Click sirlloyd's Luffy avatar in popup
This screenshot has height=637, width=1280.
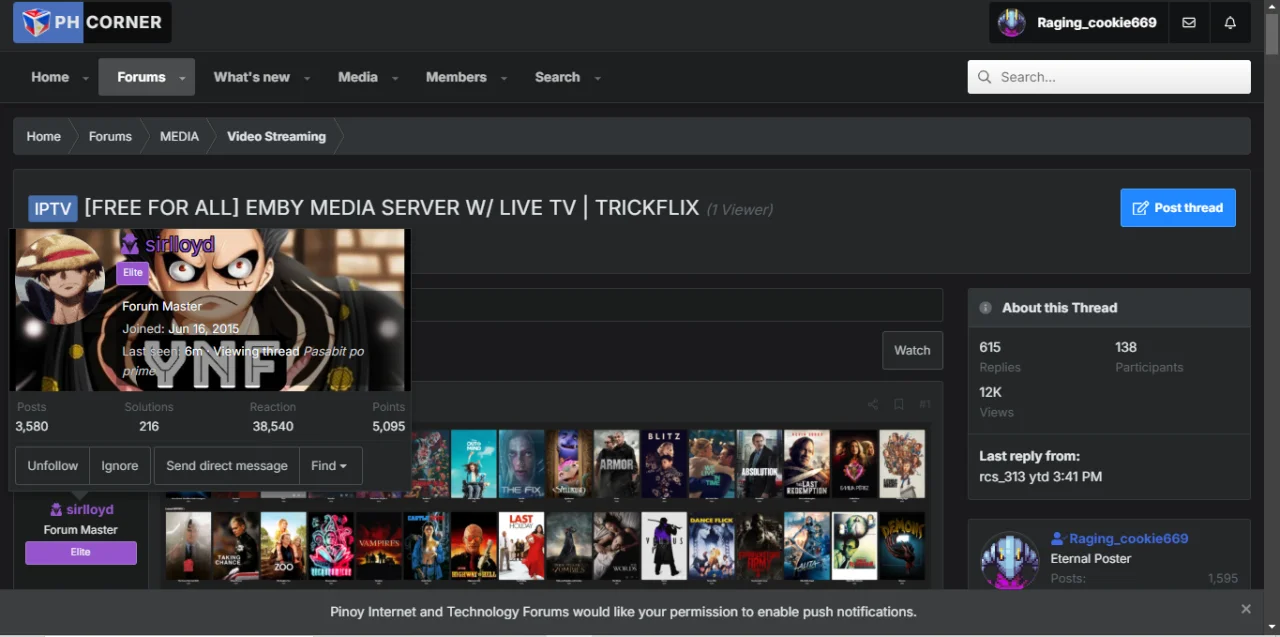[x=60, y=277]
